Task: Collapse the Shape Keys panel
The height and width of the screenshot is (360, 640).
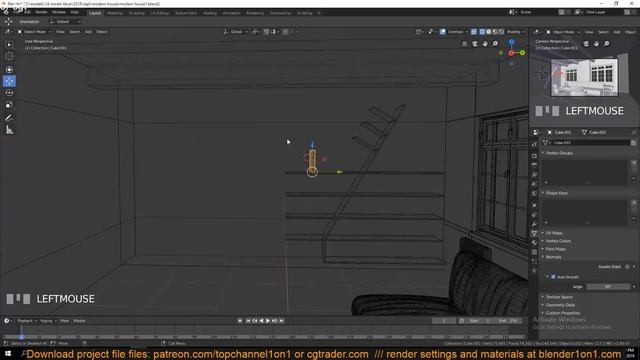Action: click(x=556, y=193)
